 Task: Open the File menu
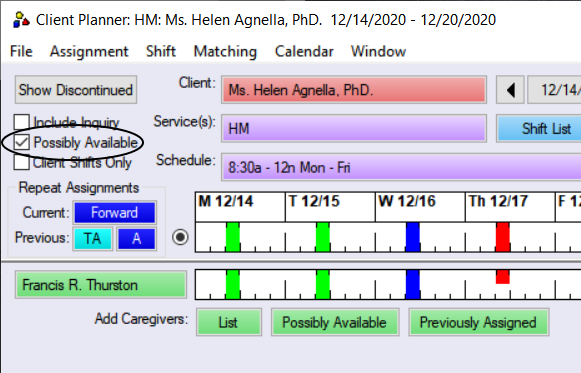(x=21, y=51)
